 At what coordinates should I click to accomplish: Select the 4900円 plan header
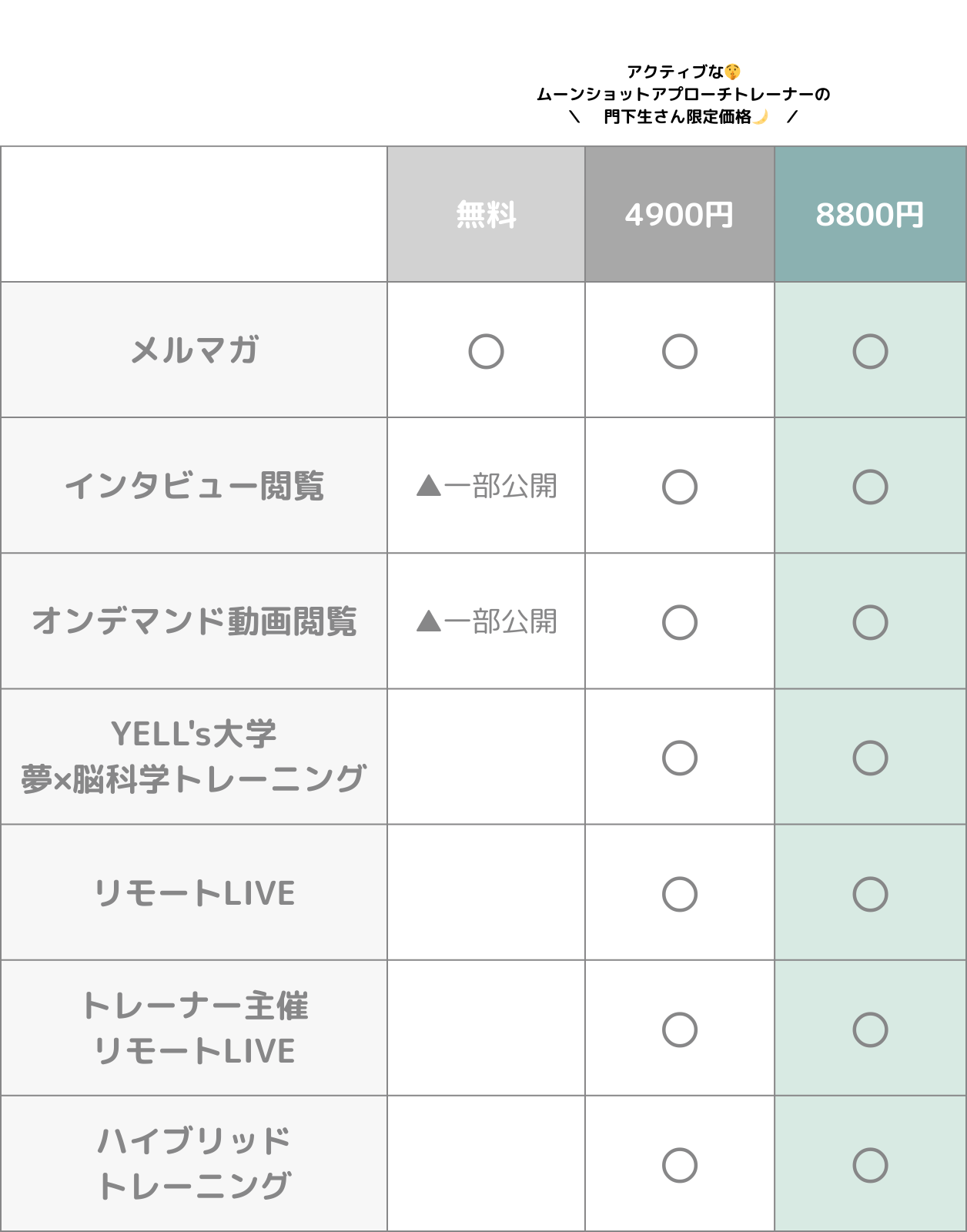pos(679,214)
